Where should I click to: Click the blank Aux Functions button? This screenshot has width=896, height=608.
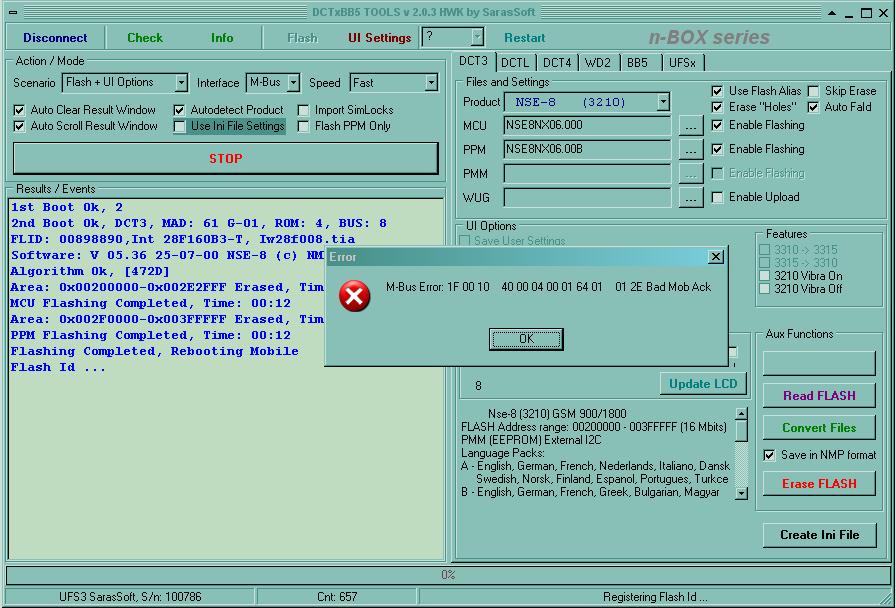(x=819, y=363)
